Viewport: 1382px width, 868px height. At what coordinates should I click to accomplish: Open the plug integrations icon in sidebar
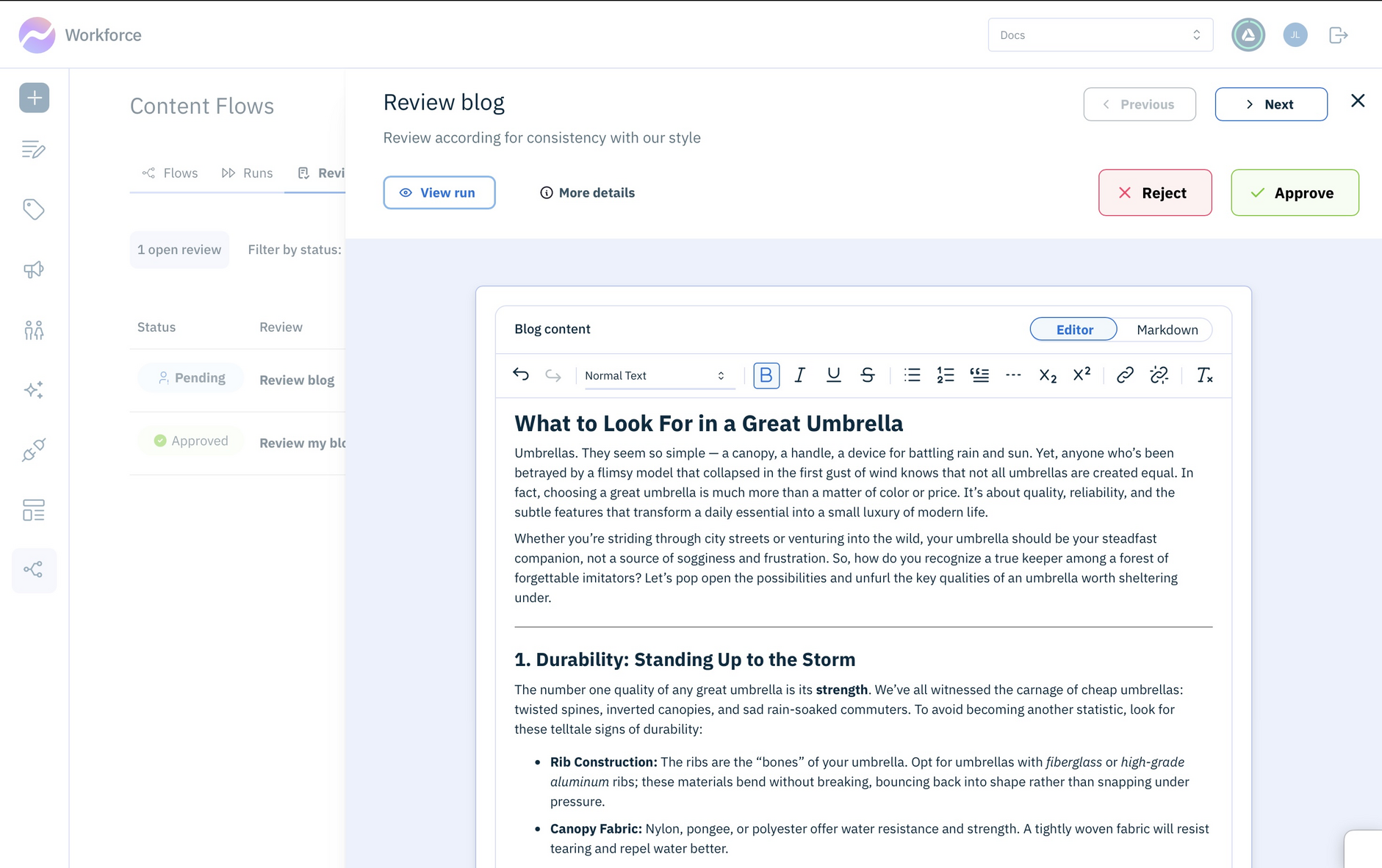34,450
